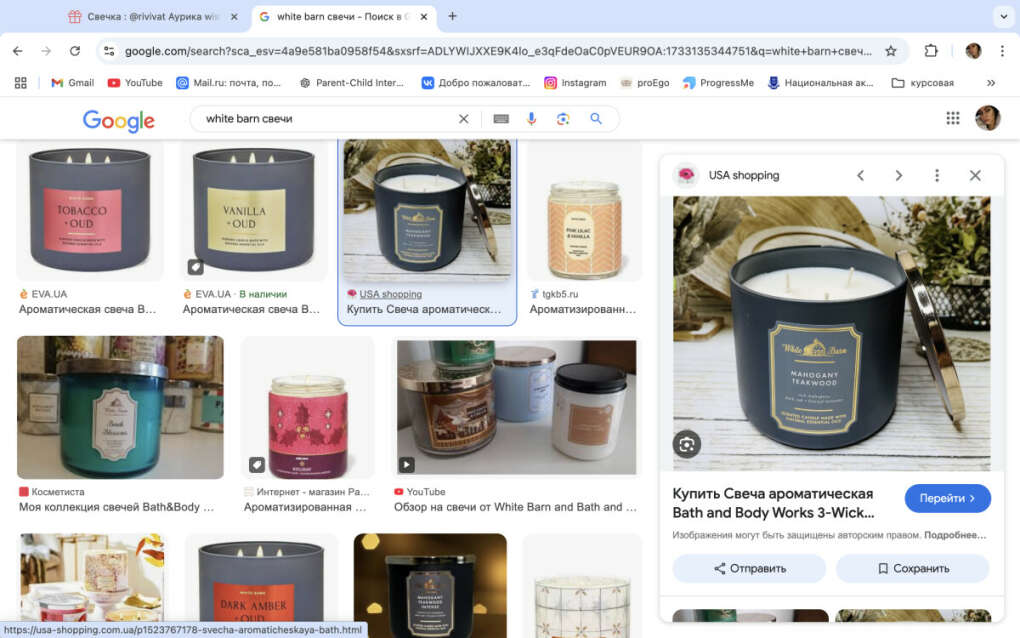Close the white barn свечи tab
This screenshot has height=638, width=1020.
pyautogui.click(x=423, y=17)
